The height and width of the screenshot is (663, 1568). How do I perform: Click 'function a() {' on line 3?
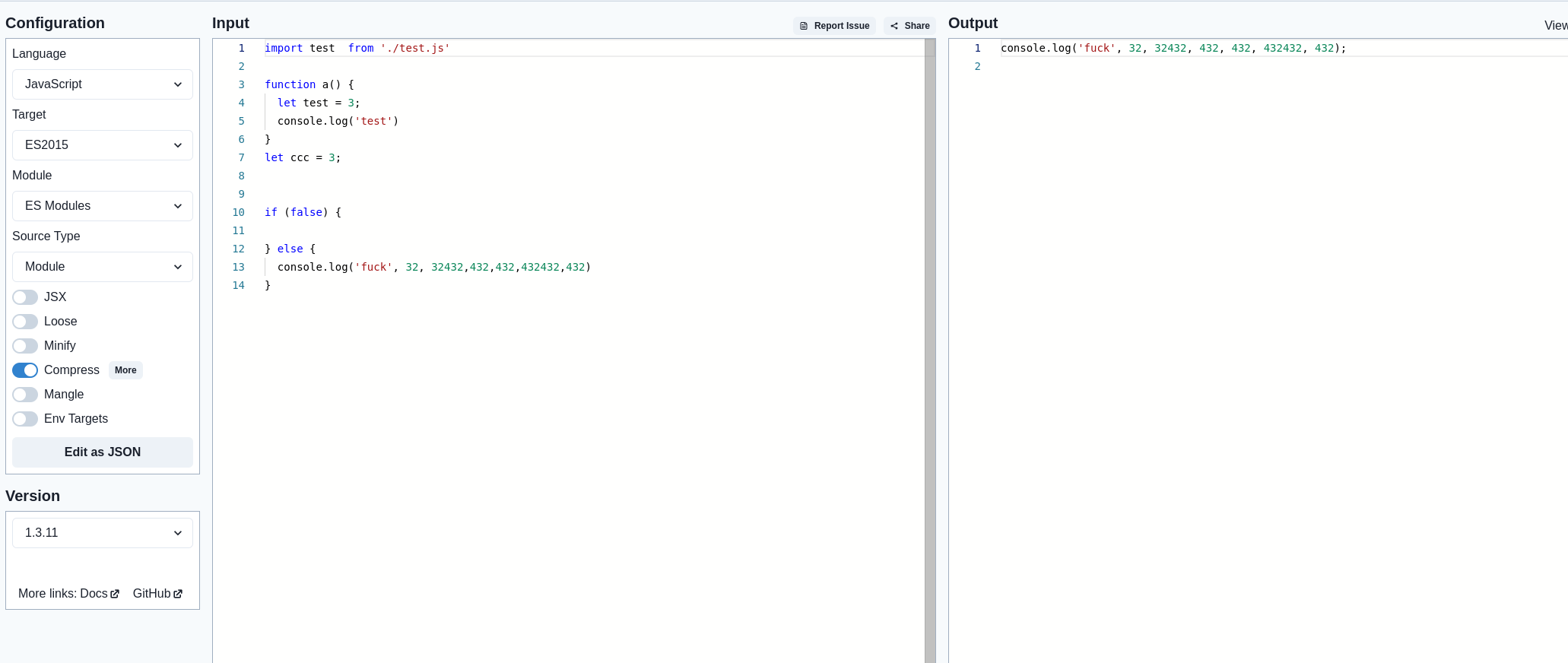click(x=309, y=84)
